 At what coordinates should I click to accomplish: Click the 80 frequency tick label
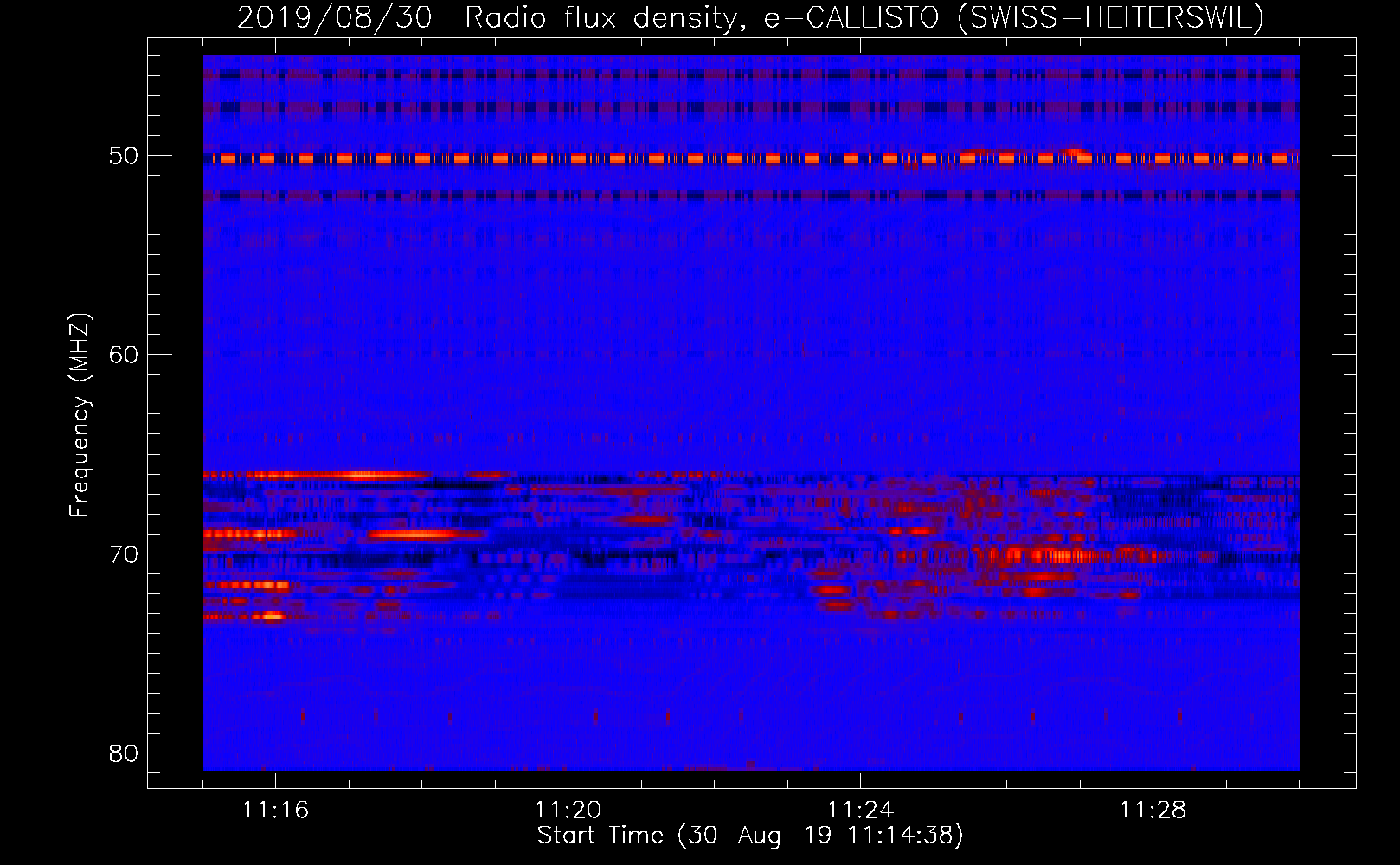tap(124, 753)
